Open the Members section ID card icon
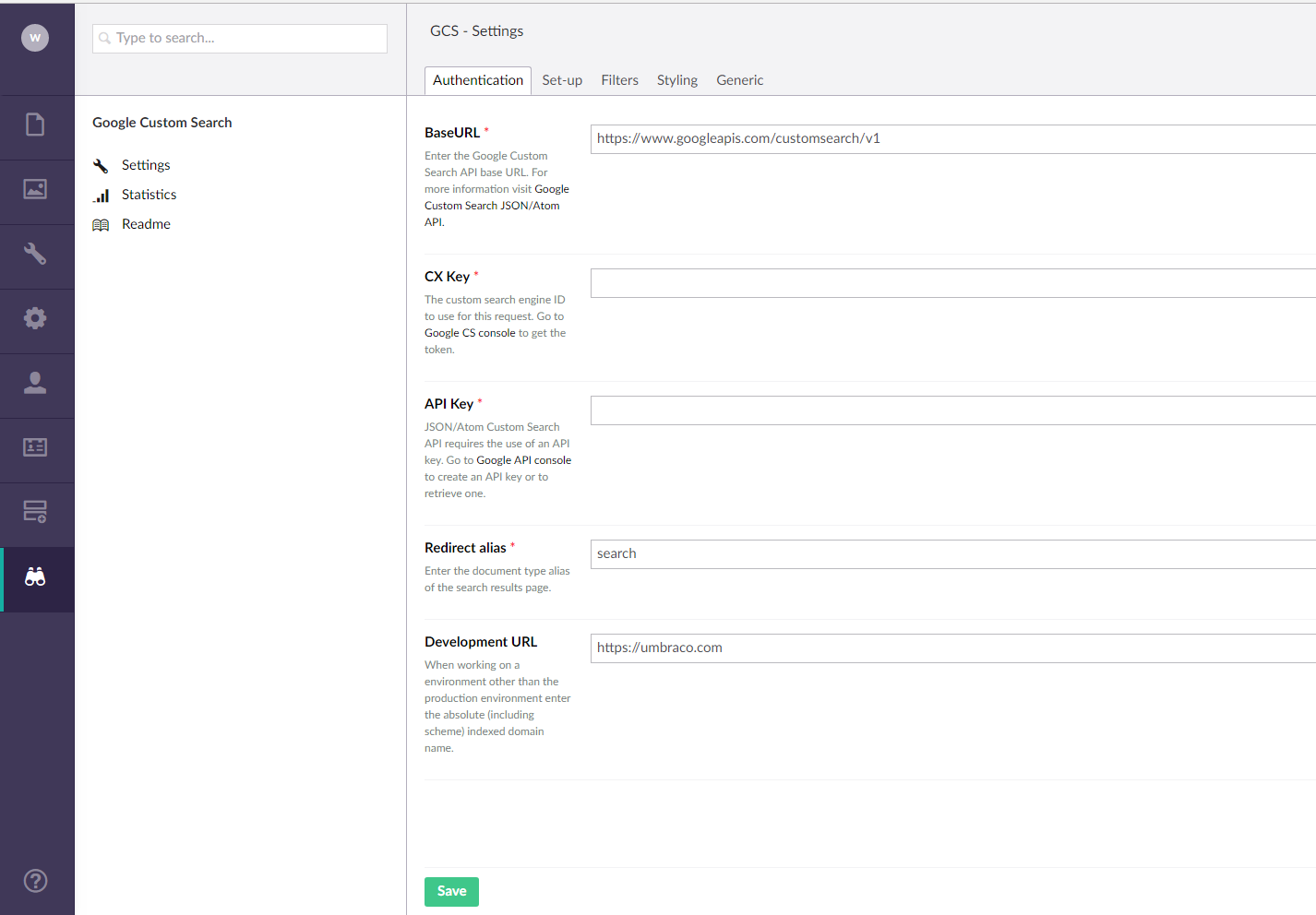Screen dimensions: 1316x915 (35, 447)
